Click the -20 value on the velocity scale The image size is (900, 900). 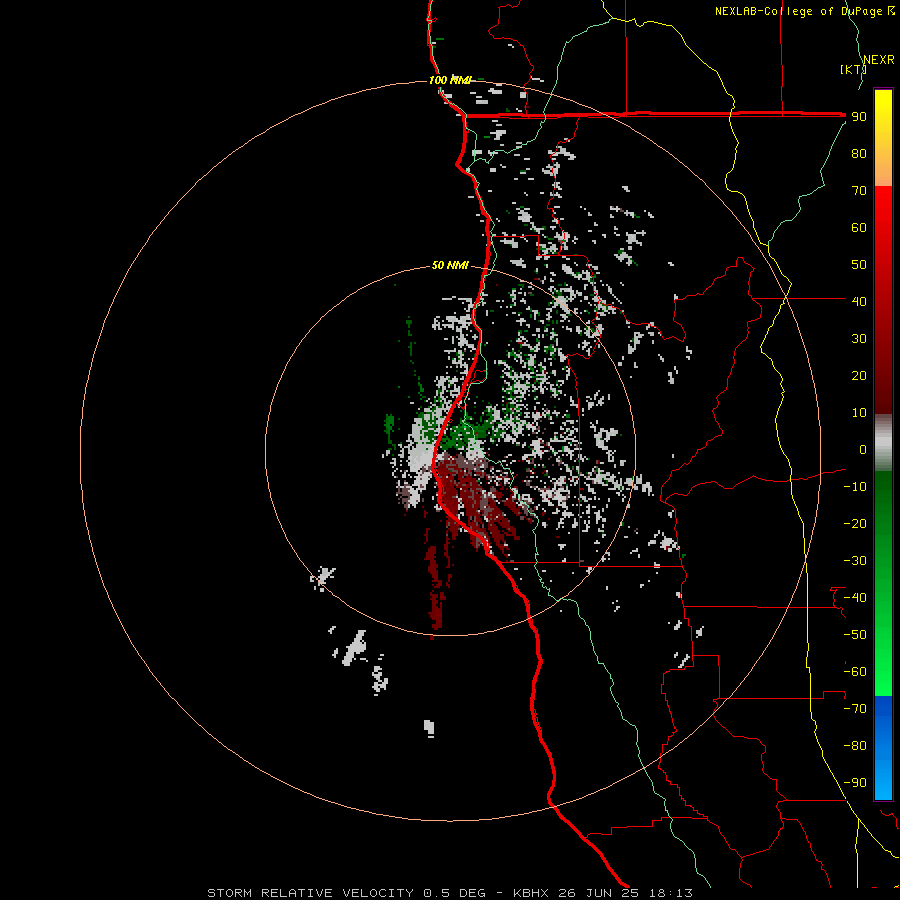point(855,523)
